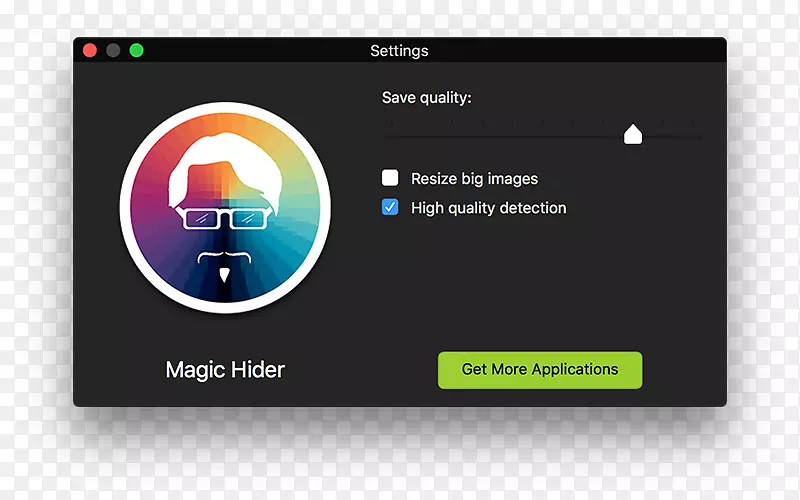Click the Settings window title
Image resolution: width=800 pixels, height=500 pixels.
pyautogui.click(x=399, y=51)
